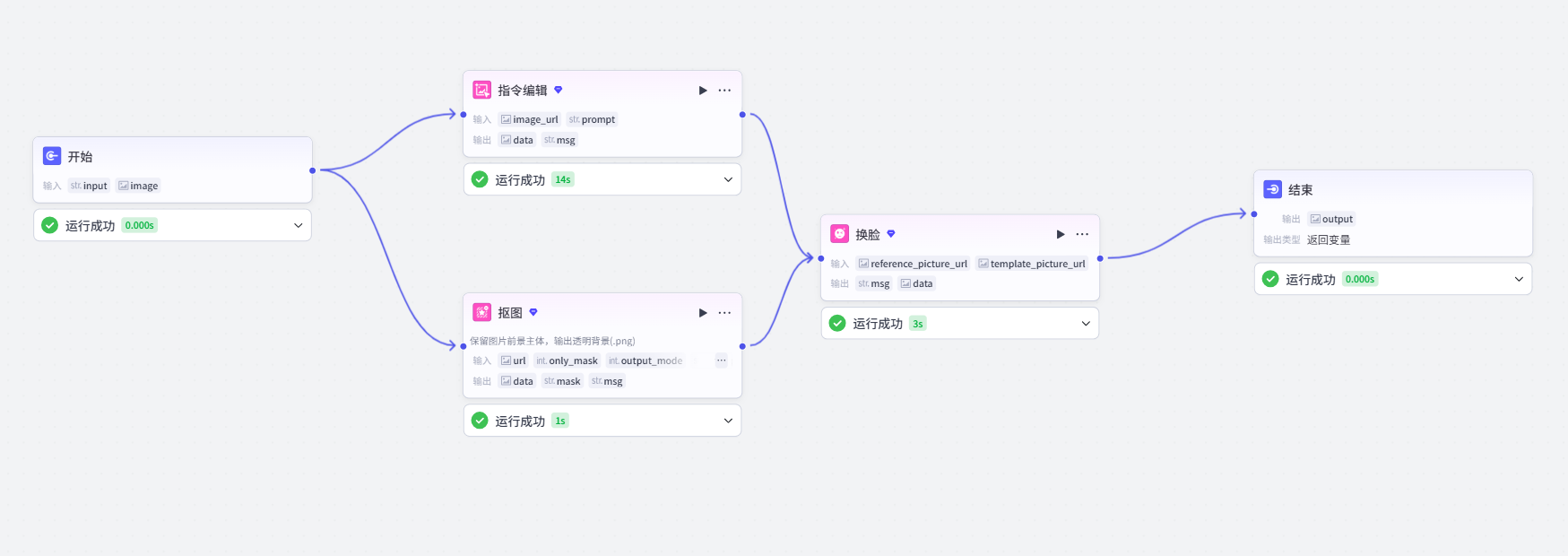Click the template_picture_url input tag
The width and height of the screenshot is (1568, 556).
point(1032,264)
